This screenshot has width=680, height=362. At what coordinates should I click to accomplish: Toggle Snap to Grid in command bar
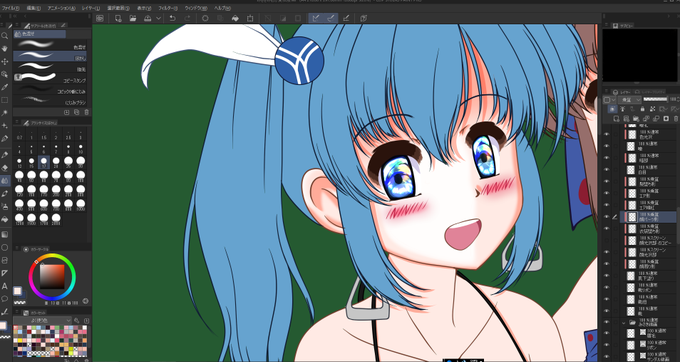pos(346,18)
